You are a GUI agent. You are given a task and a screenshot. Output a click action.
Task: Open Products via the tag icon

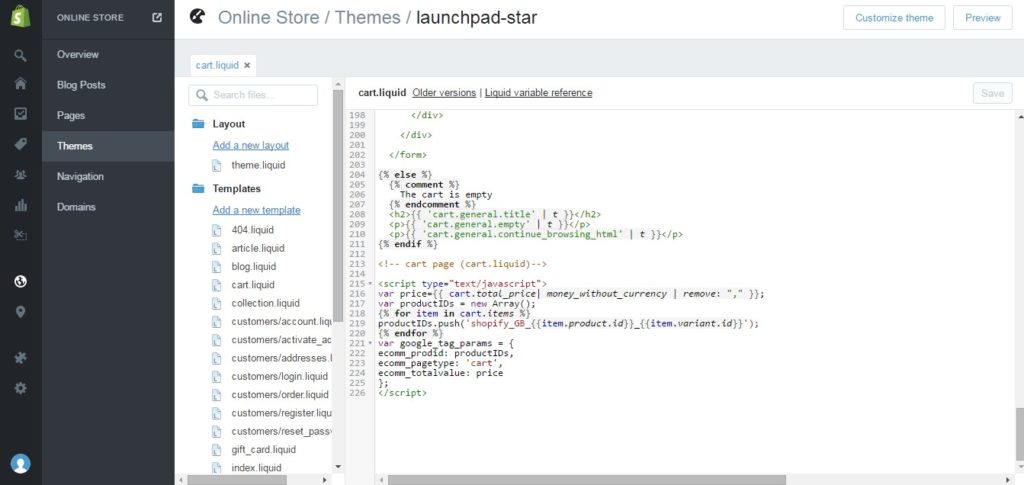(x=20, y=144)
